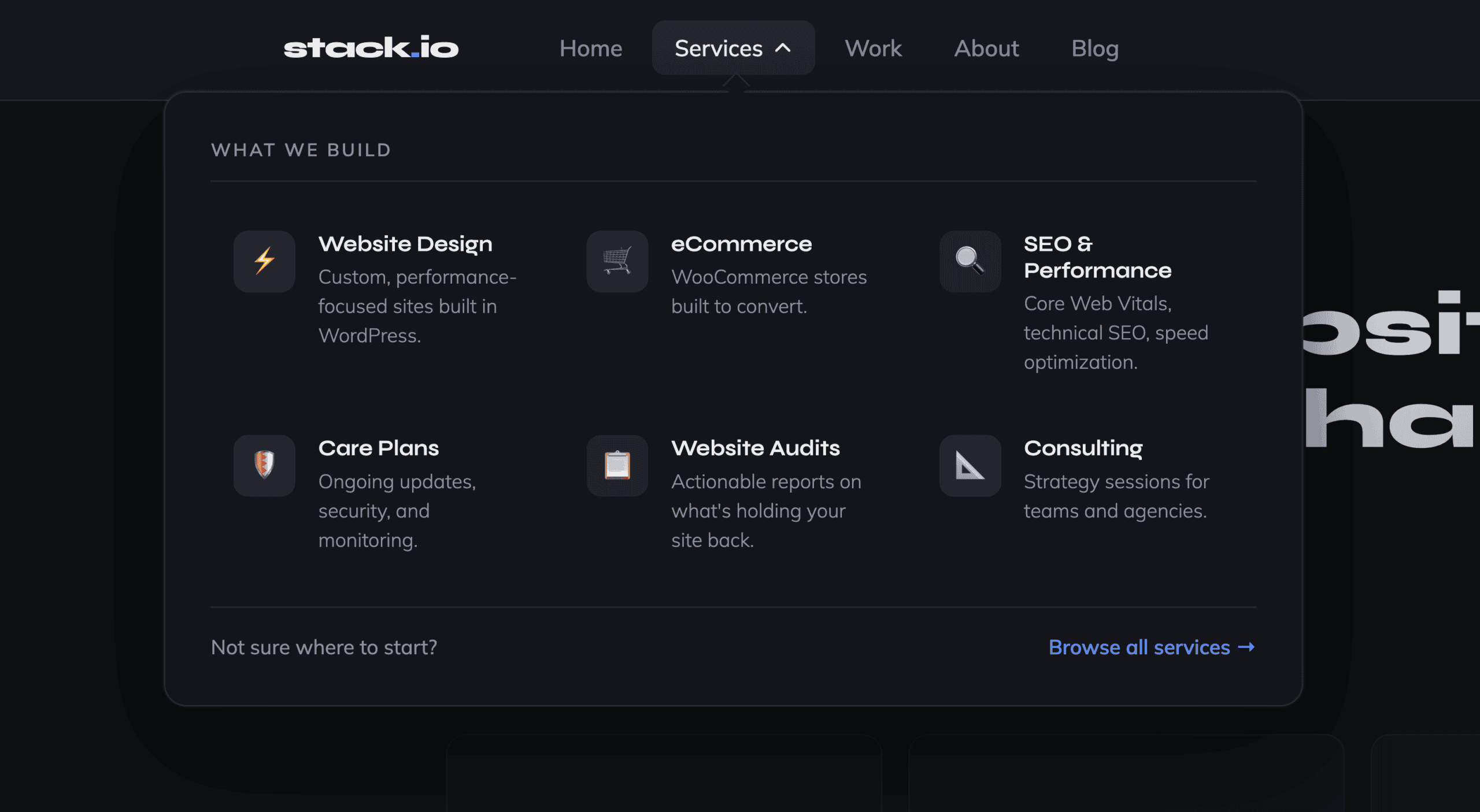The image size is (1480, 812).
Task: Select the shield icon for Care Plans
Action: tap(264, 465)
